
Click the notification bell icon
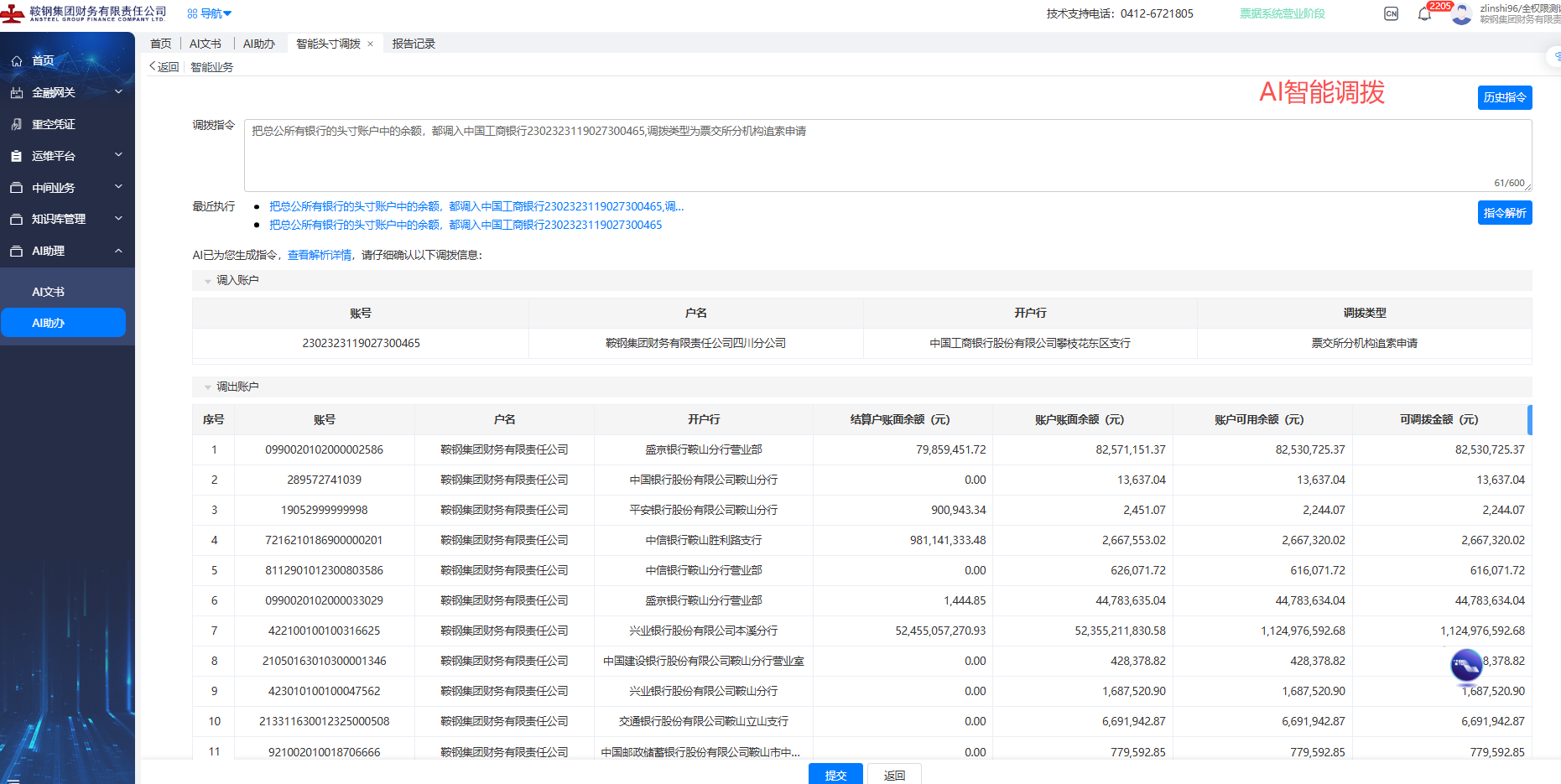pyautogui.click(x=1423, y=14)
